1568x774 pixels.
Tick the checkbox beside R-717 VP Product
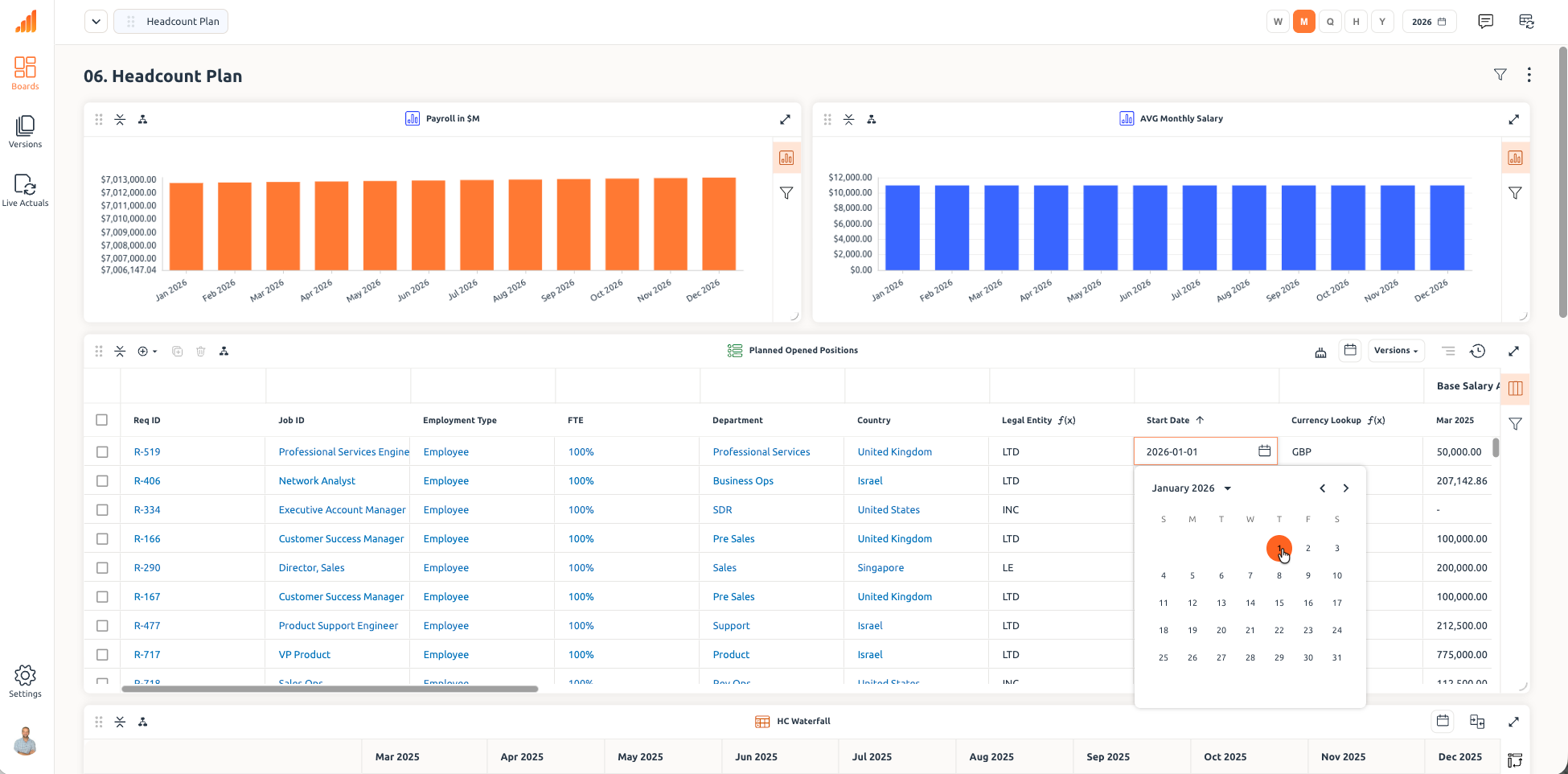click(x=102, y=654)
